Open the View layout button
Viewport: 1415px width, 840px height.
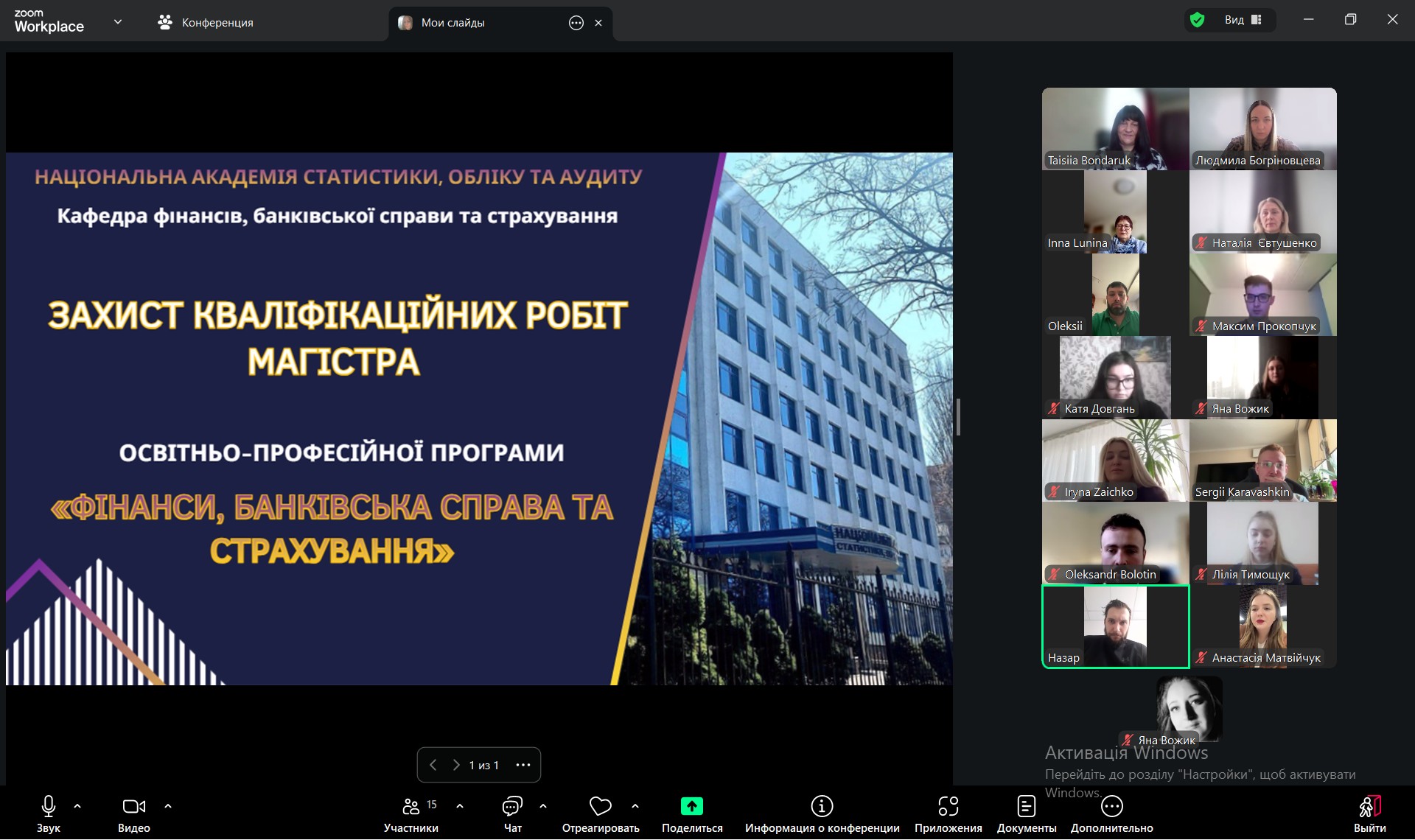point(1243,20)
